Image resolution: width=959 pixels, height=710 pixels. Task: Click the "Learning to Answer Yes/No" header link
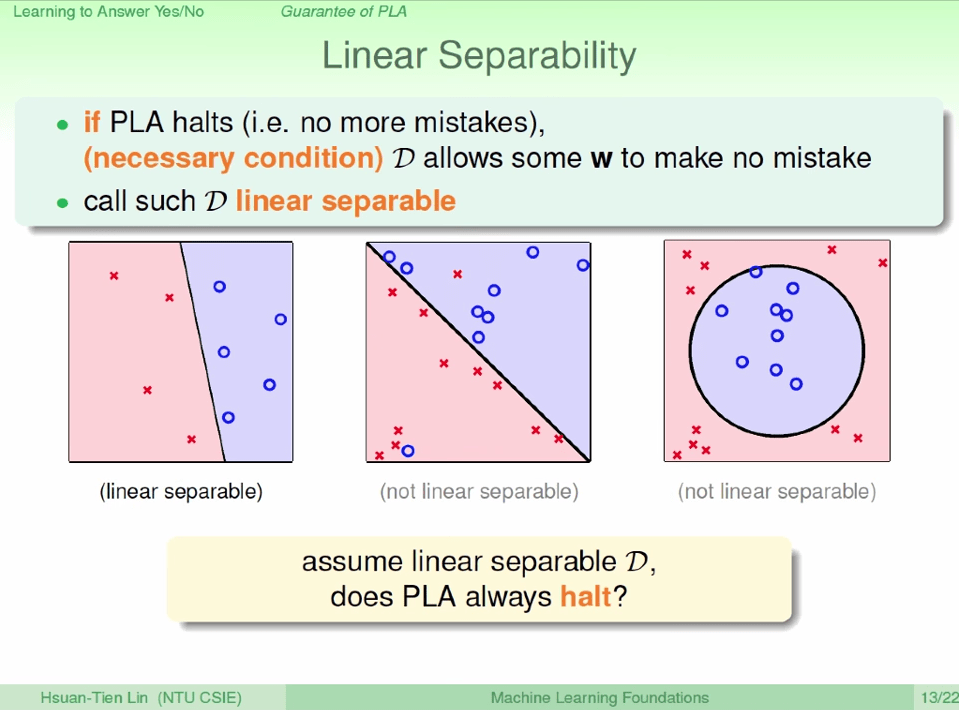click(108, 12)
